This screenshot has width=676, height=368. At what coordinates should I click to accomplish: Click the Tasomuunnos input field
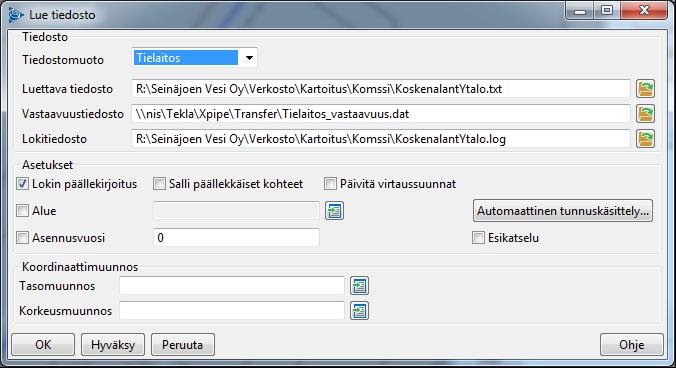click(x=232, y=286)
